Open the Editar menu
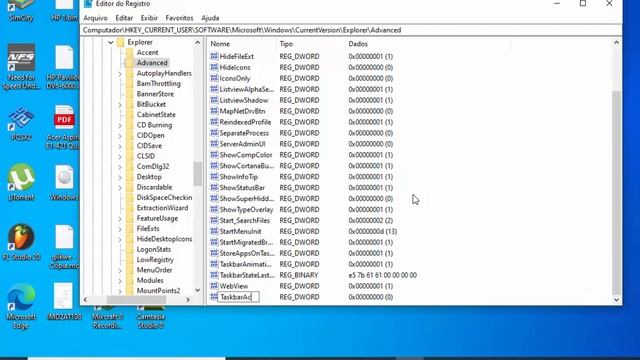 pos(124,18)
